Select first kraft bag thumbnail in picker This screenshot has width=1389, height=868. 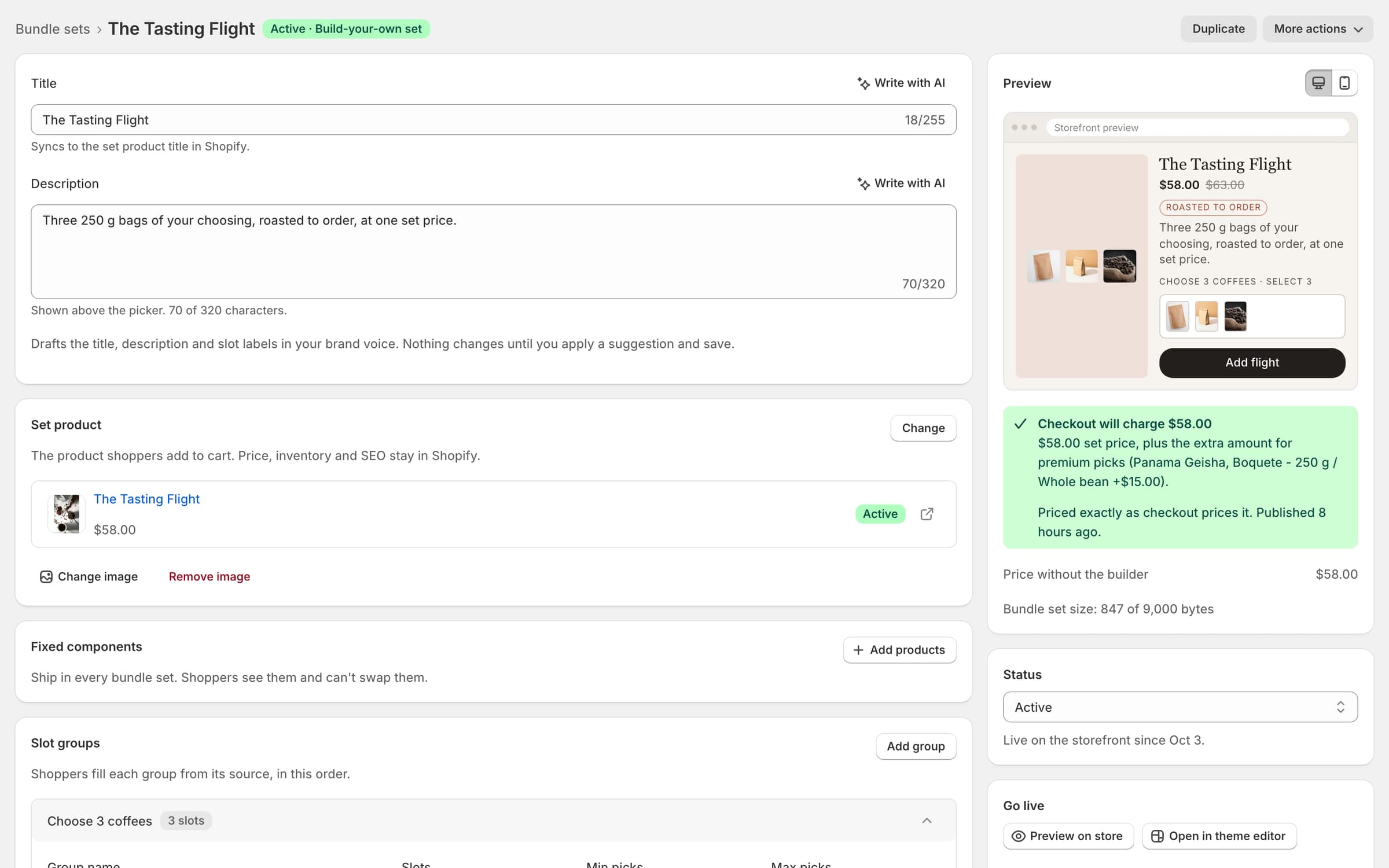pos(1177,316)
